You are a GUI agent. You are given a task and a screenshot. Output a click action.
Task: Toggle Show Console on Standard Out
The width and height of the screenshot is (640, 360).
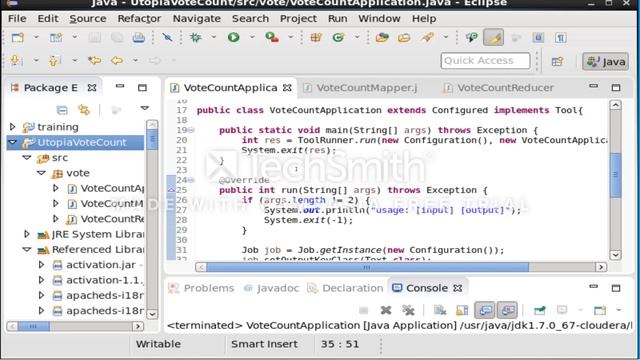point(484,311)
